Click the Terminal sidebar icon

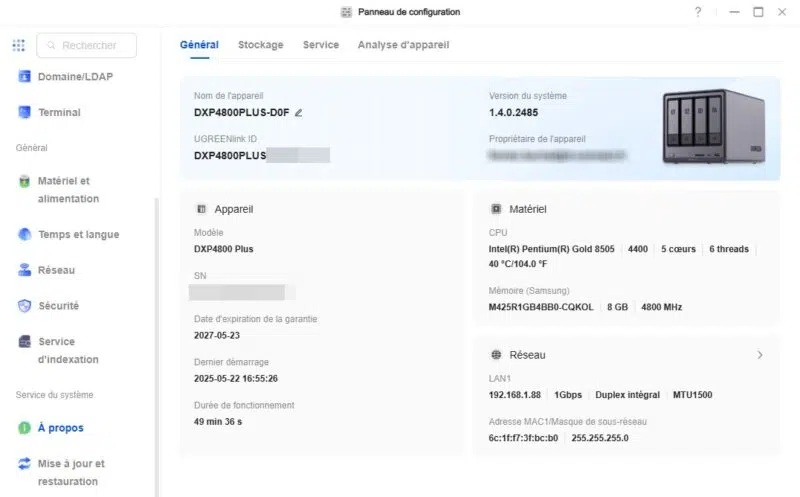(24, 112)
